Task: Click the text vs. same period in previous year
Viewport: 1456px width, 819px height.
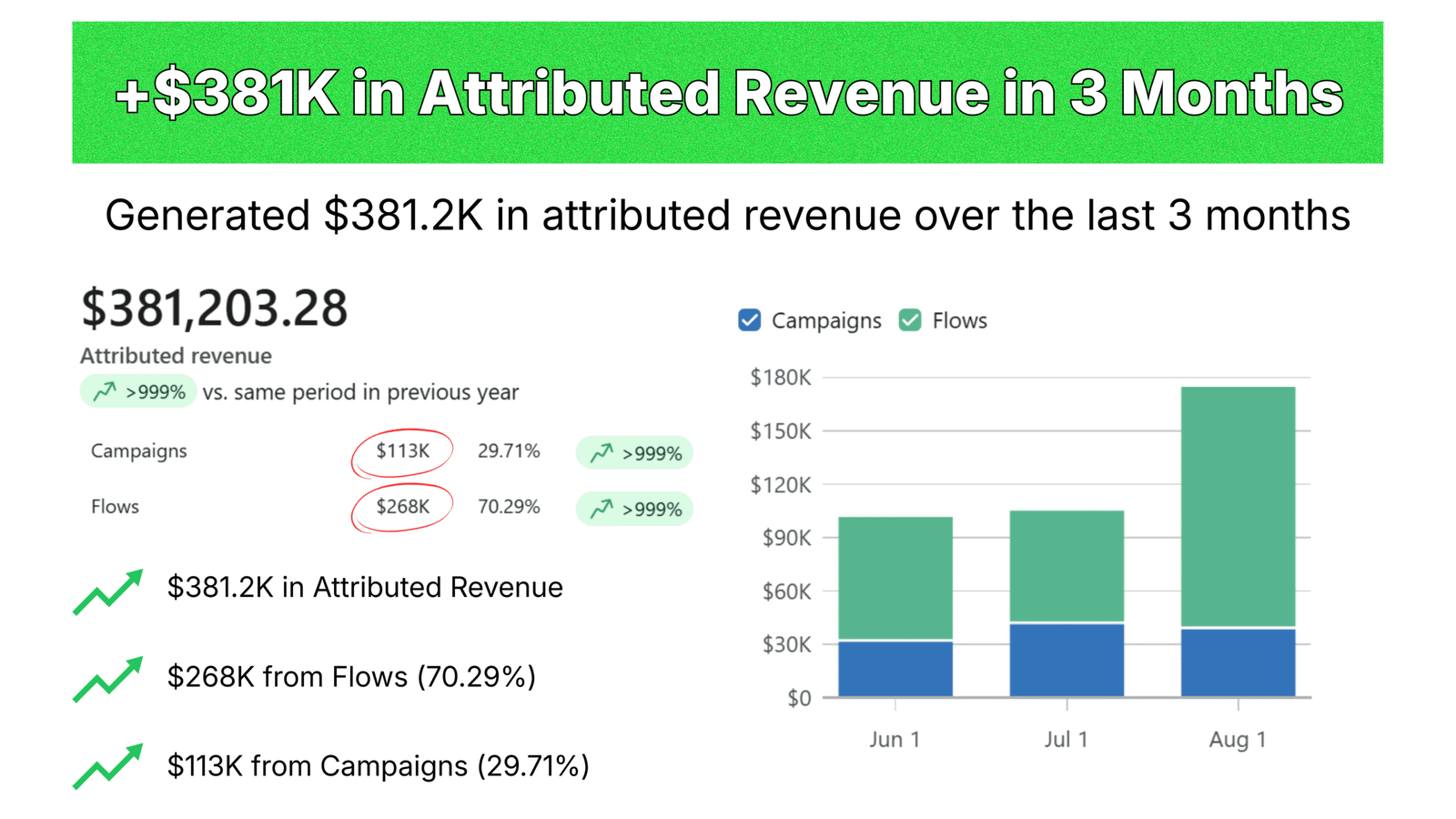Action: coord(360,392)
